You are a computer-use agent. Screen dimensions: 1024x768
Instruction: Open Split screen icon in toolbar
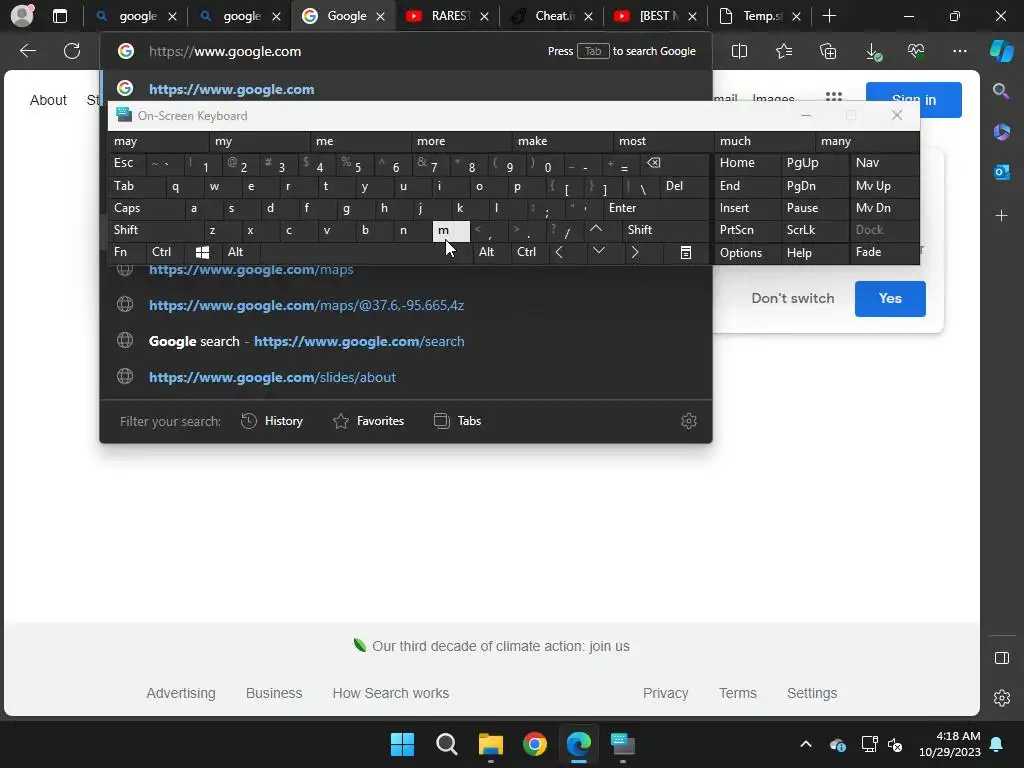(739, 51)
